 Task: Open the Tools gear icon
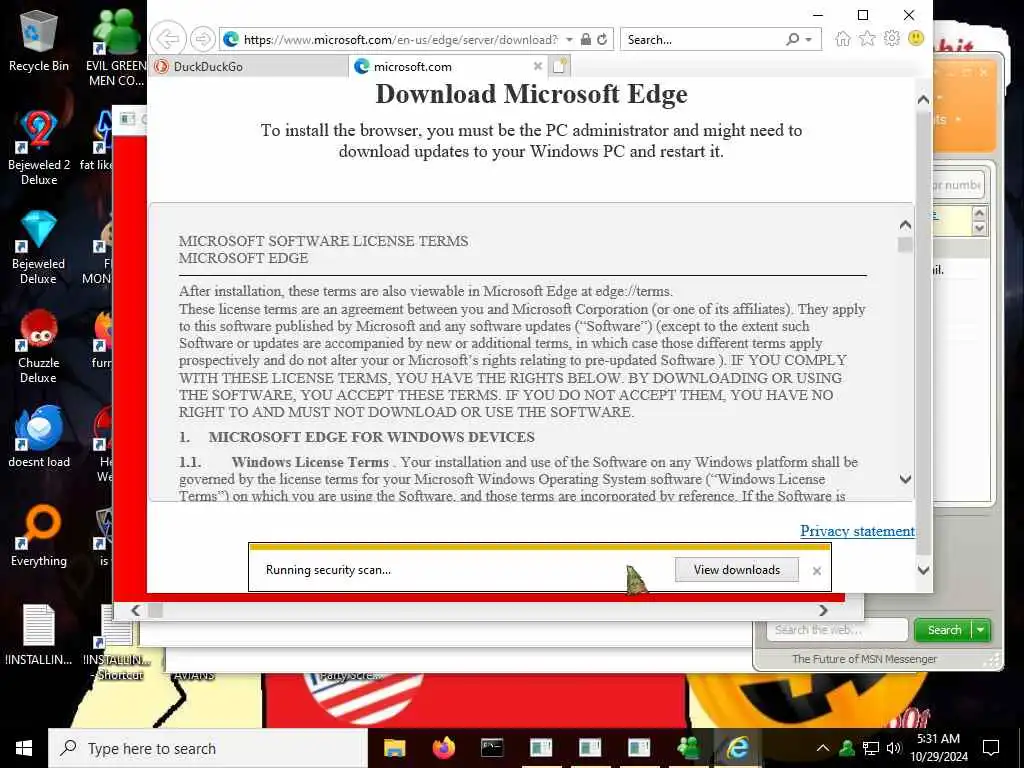(x=891, y=39)
